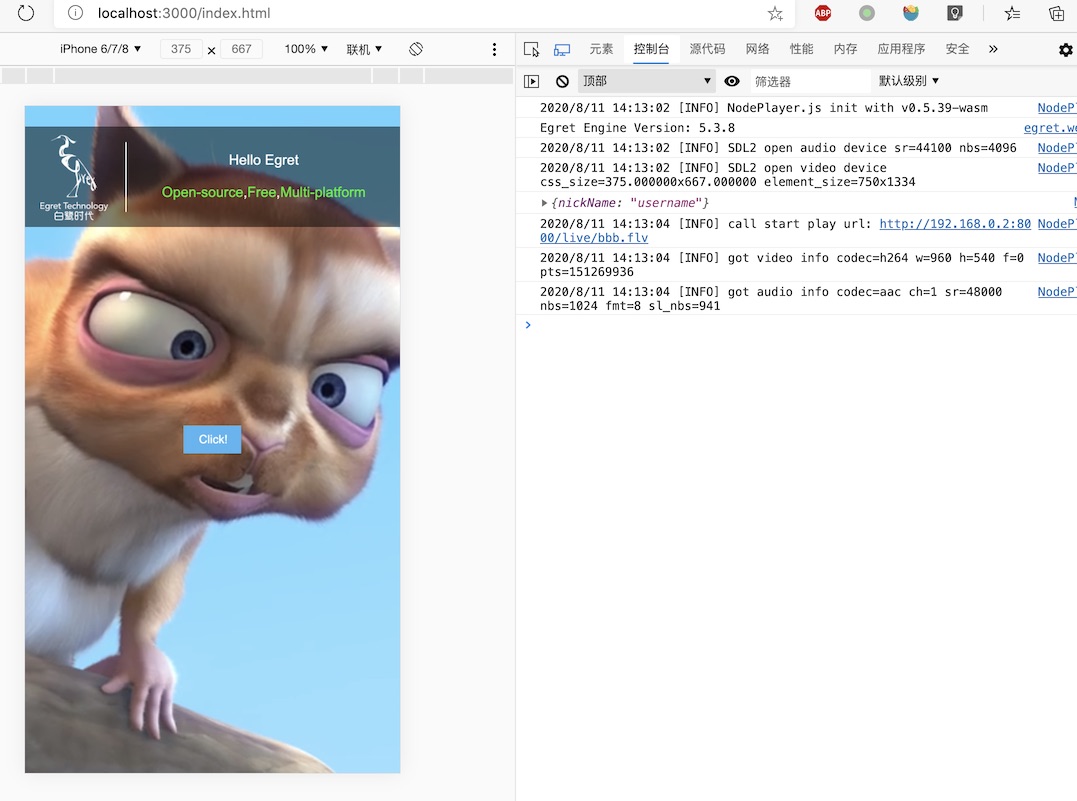Open the 默认级别 log level dropdown
This screenshot has height=801, width=1077.
click(x=909, y=81)
